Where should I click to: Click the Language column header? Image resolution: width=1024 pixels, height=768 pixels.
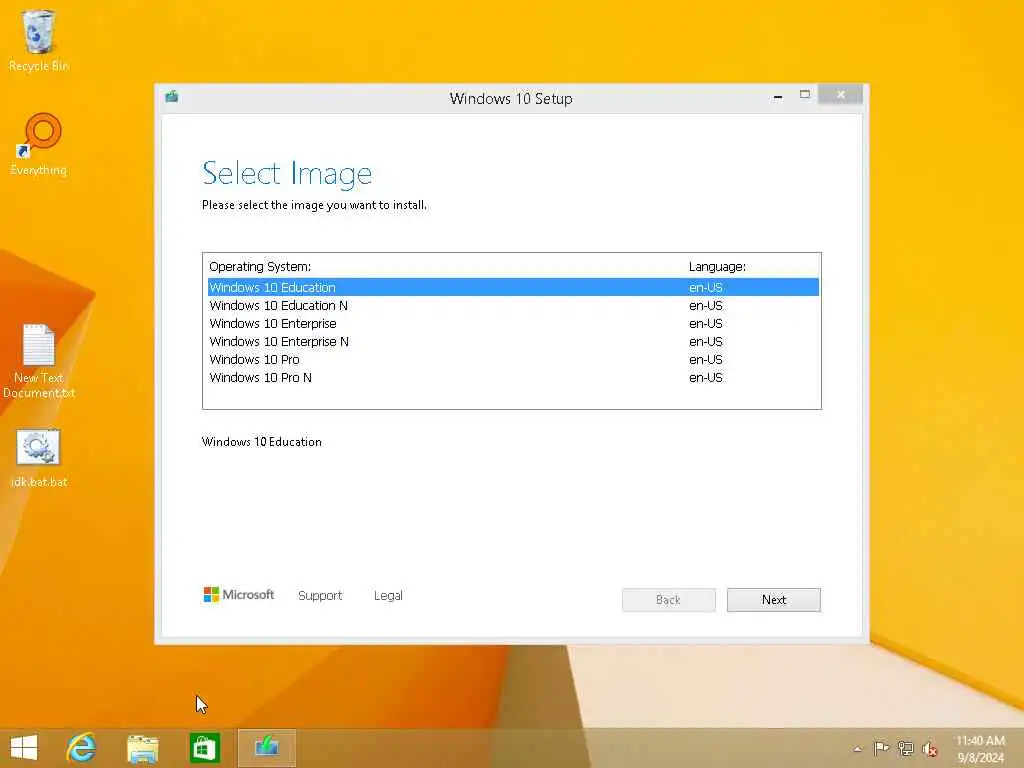point(717,266)
